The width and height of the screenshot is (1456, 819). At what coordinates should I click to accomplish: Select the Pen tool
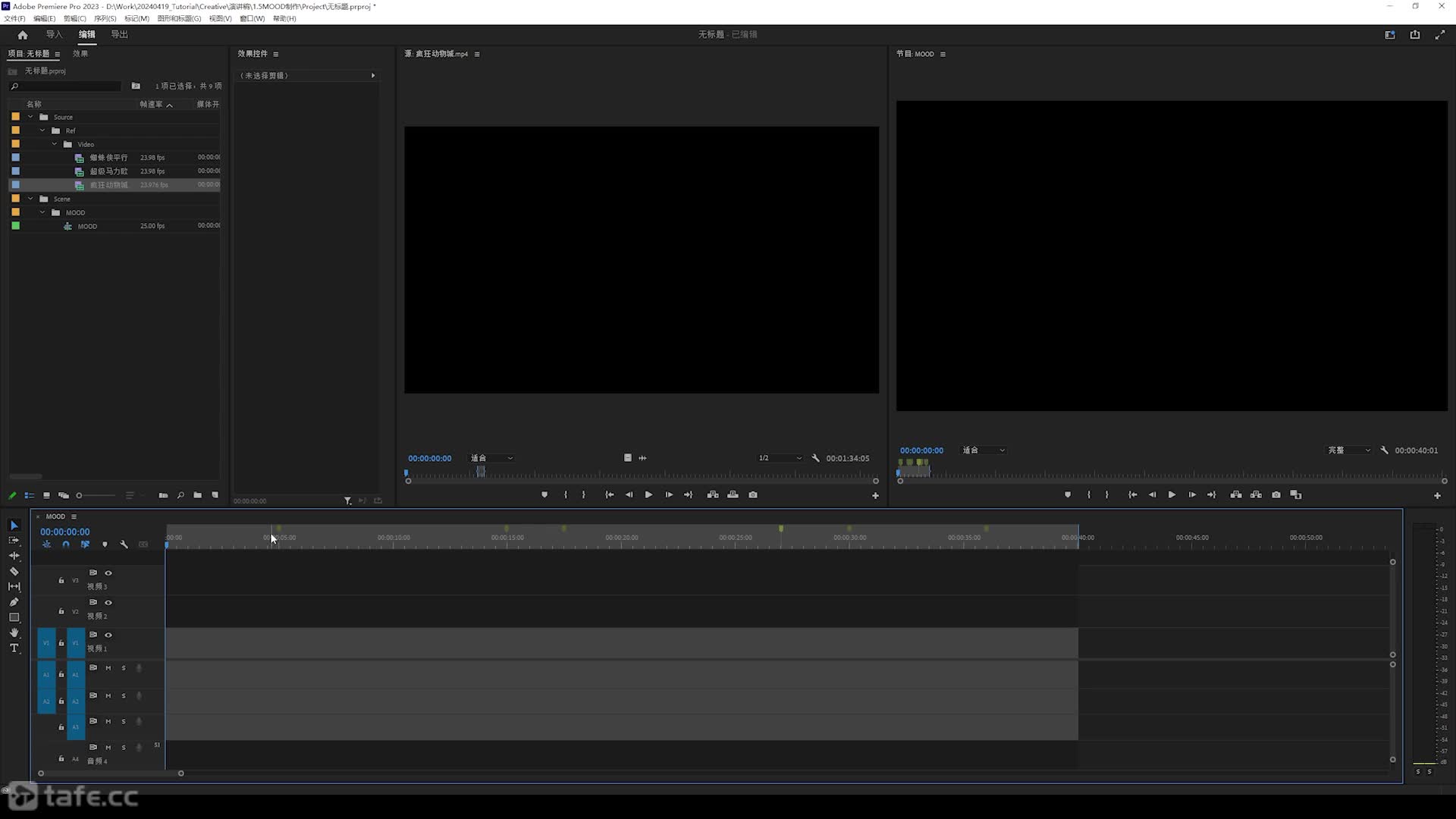[14, 602]
